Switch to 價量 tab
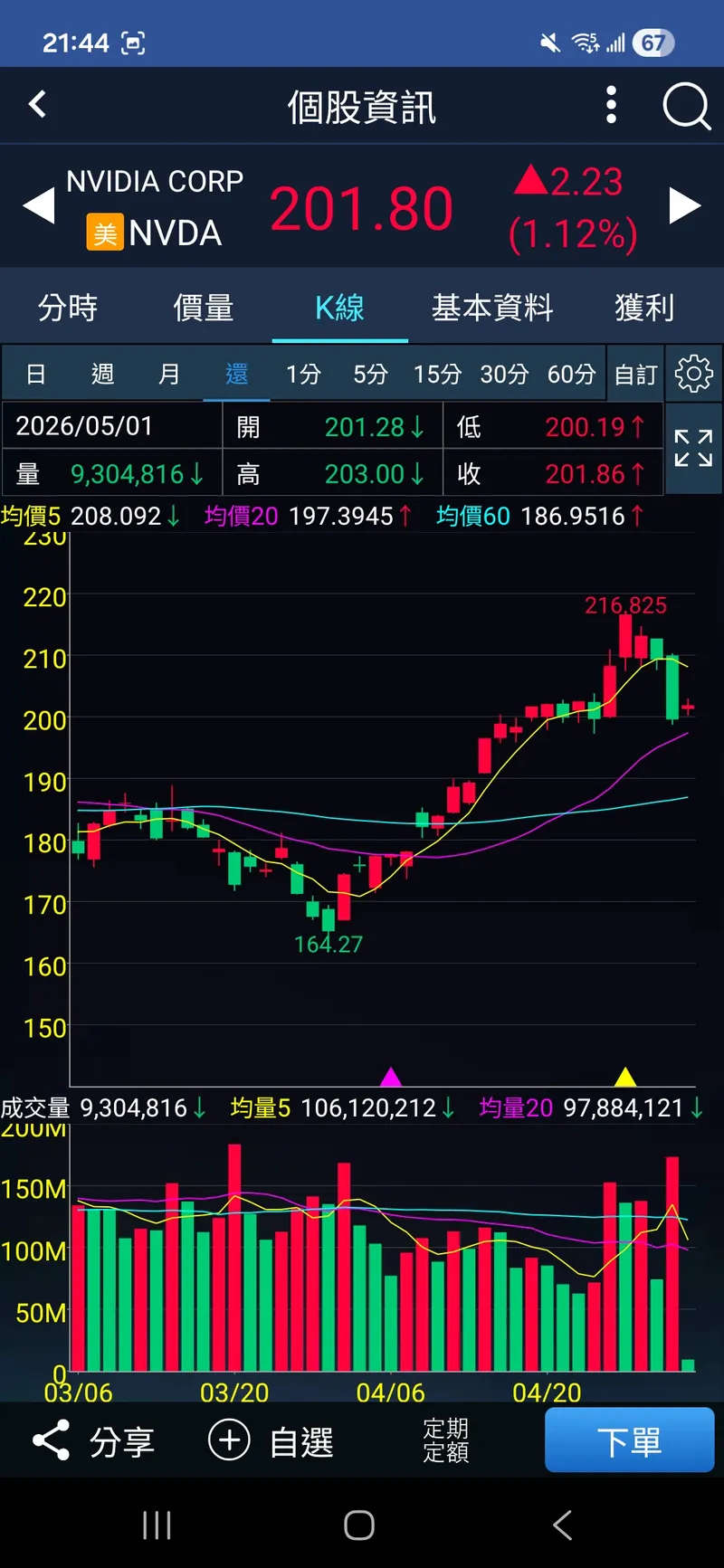Screen dimensions: 724x1568 204,308
